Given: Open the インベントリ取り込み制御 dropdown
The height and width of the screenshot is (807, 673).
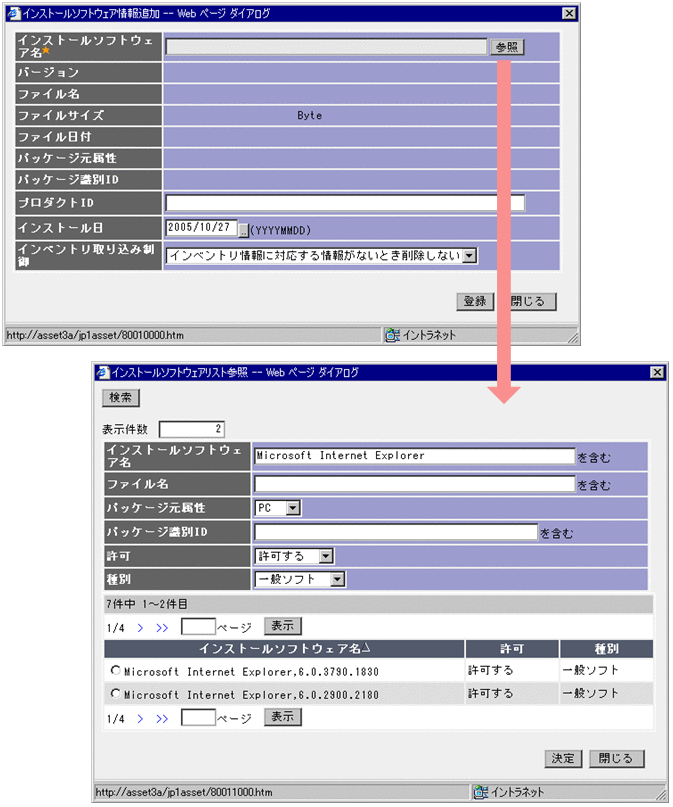Looking at the screenshot, I should point(469,256).
